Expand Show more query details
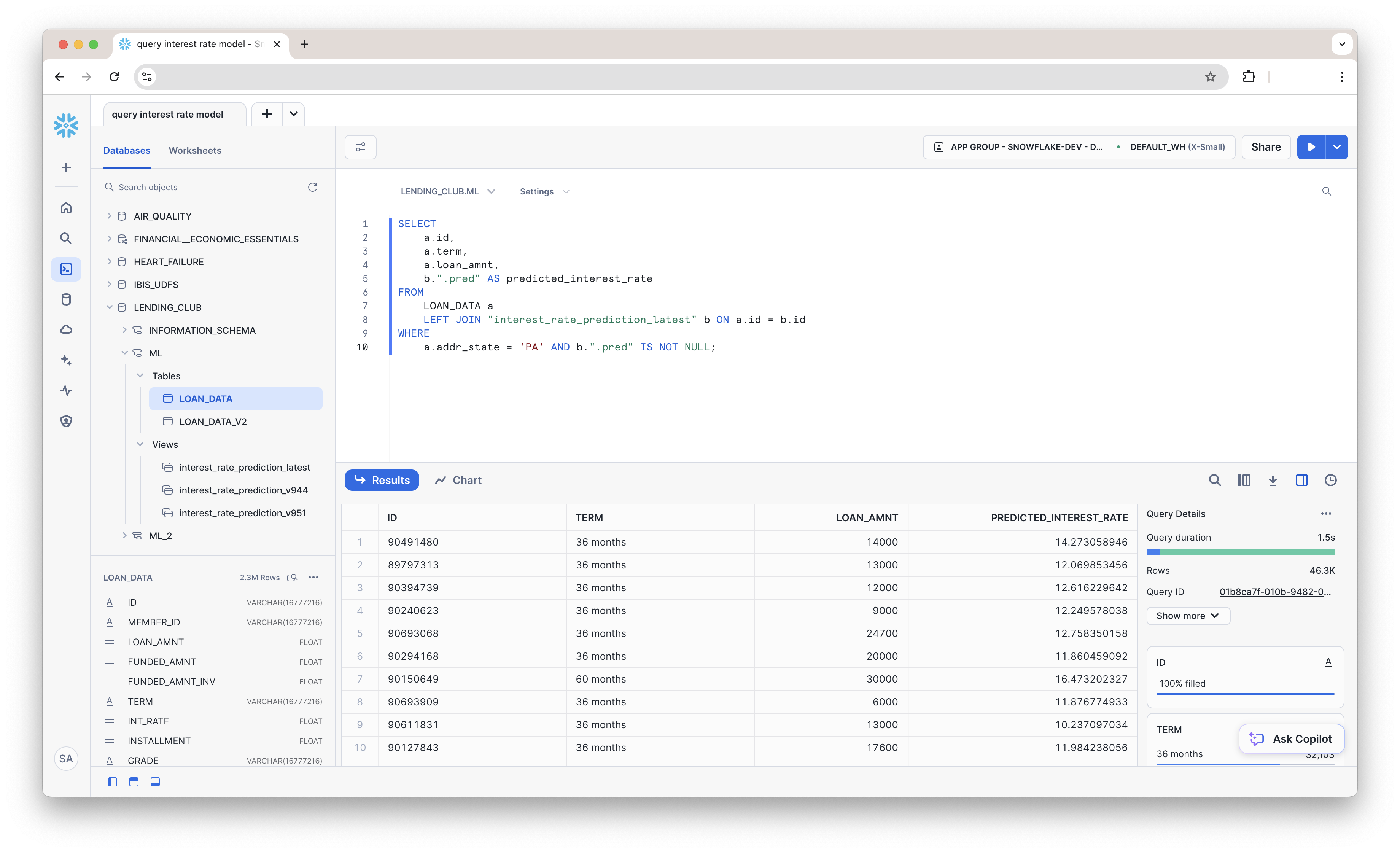Viewport: 1400px width, 853px height. (1188, 616)
